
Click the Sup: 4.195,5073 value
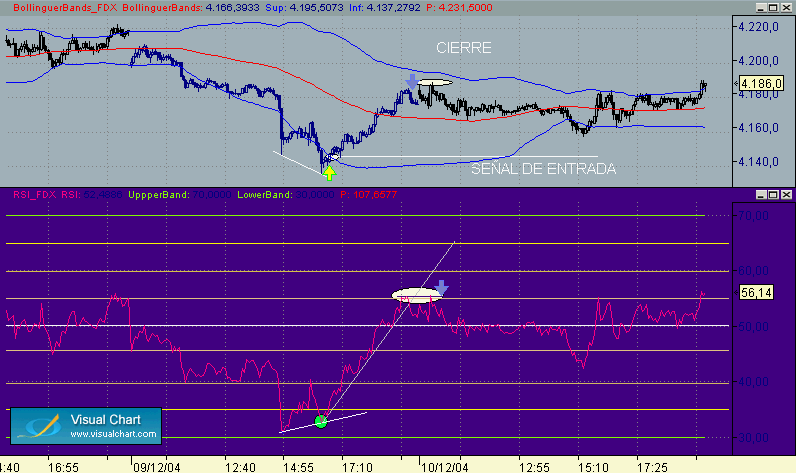pos(304,8)
